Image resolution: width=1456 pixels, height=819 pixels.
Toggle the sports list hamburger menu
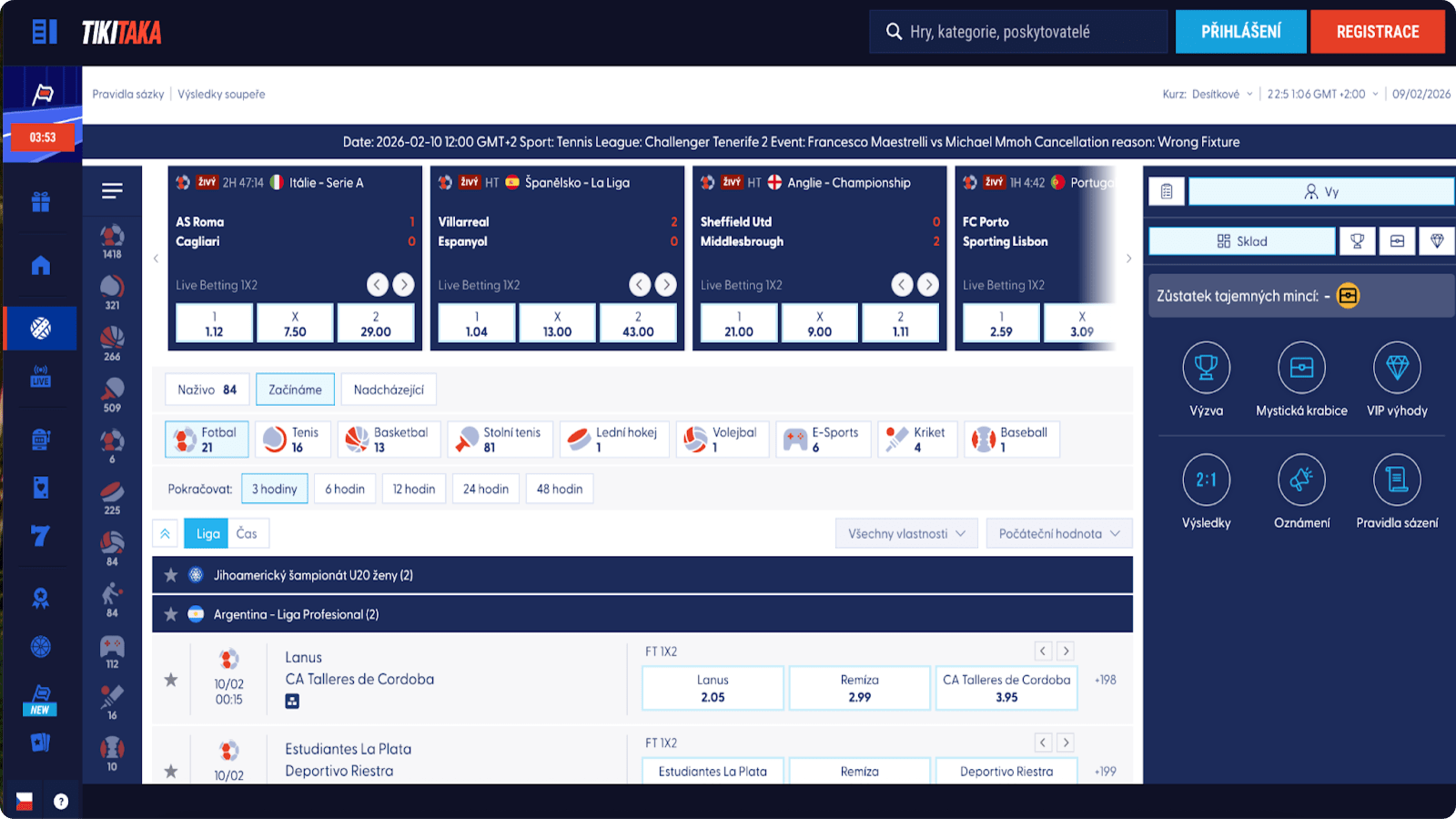point(112,191)
